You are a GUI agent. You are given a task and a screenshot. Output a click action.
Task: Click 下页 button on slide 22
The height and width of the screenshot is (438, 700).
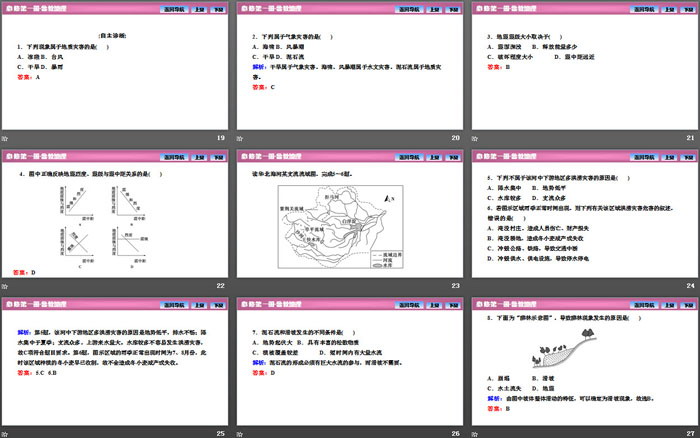click(218, 157)
